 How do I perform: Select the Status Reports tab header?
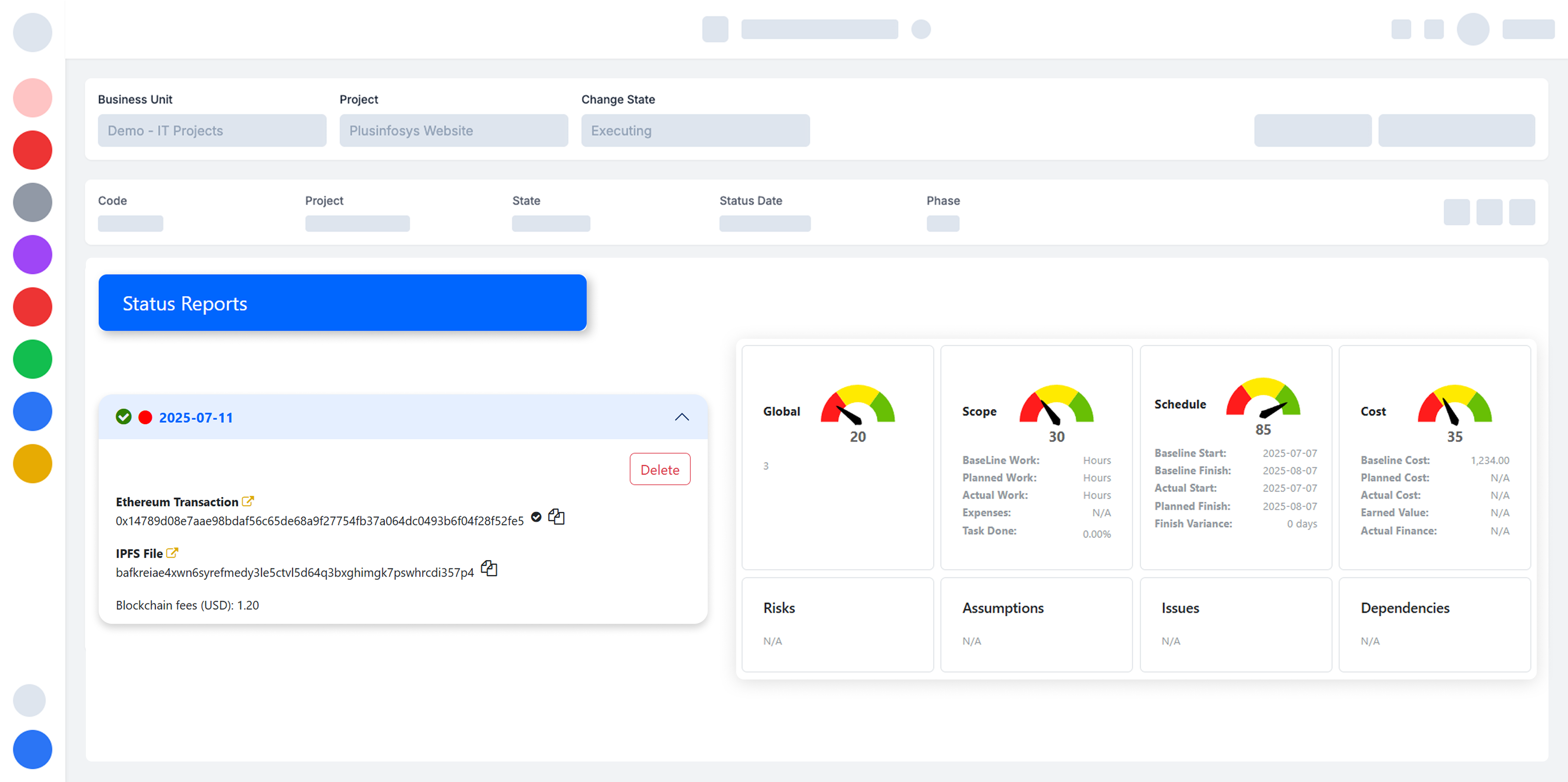pos(342,302)
